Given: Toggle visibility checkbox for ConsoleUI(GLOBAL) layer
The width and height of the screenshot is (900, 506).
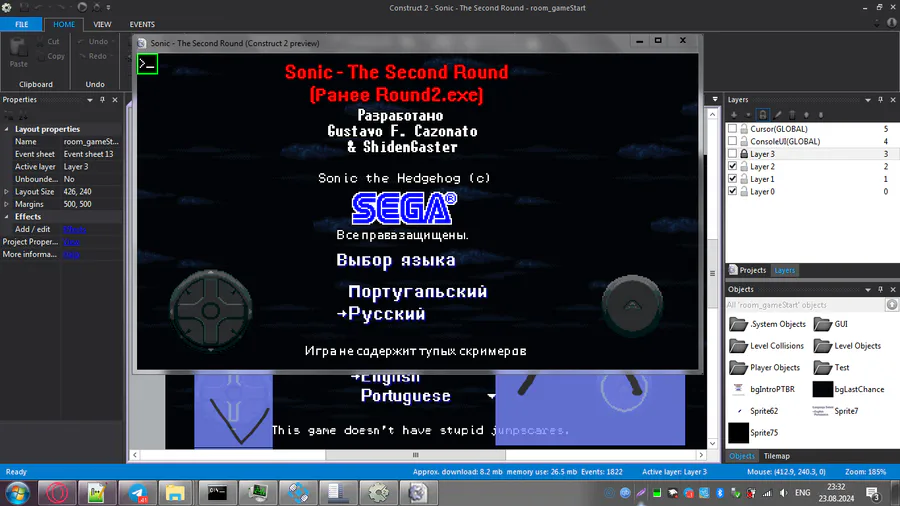Looking at the screenshot, I should [x=732, y=141].
